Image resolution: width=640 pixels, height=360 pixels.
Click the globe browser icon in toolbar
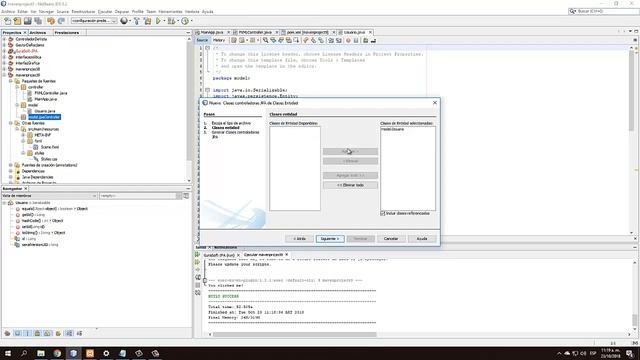click(124, 21)
